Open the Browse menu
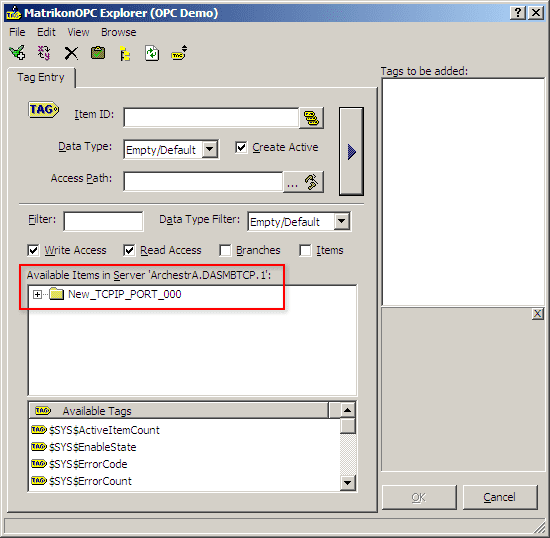This screenshot has height=538, width=550. pyautogui.click(x=119, y=32)
